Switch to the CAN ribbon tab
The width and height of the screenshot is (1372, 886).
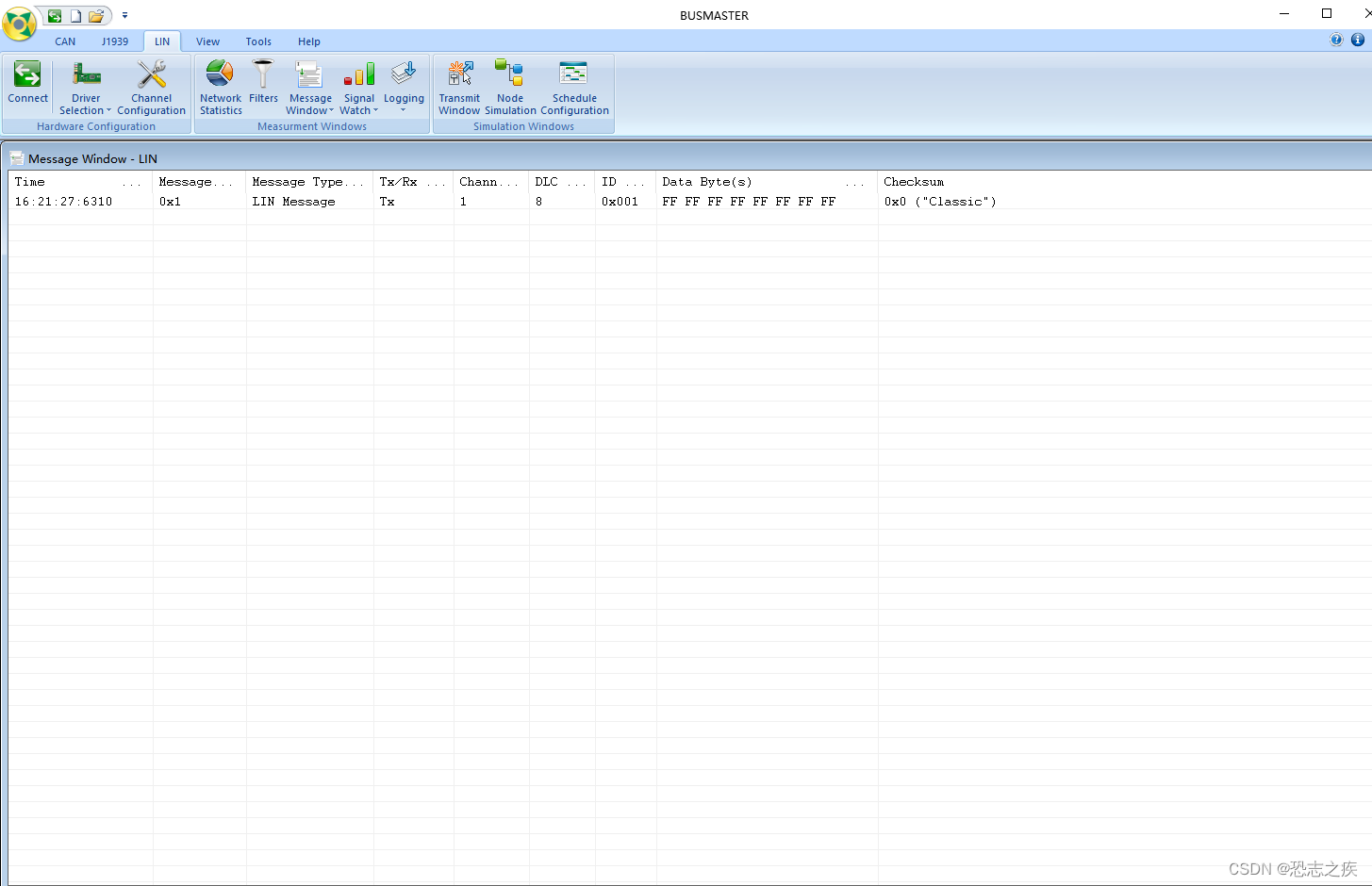pyautogui.click(x=65, y=41)
